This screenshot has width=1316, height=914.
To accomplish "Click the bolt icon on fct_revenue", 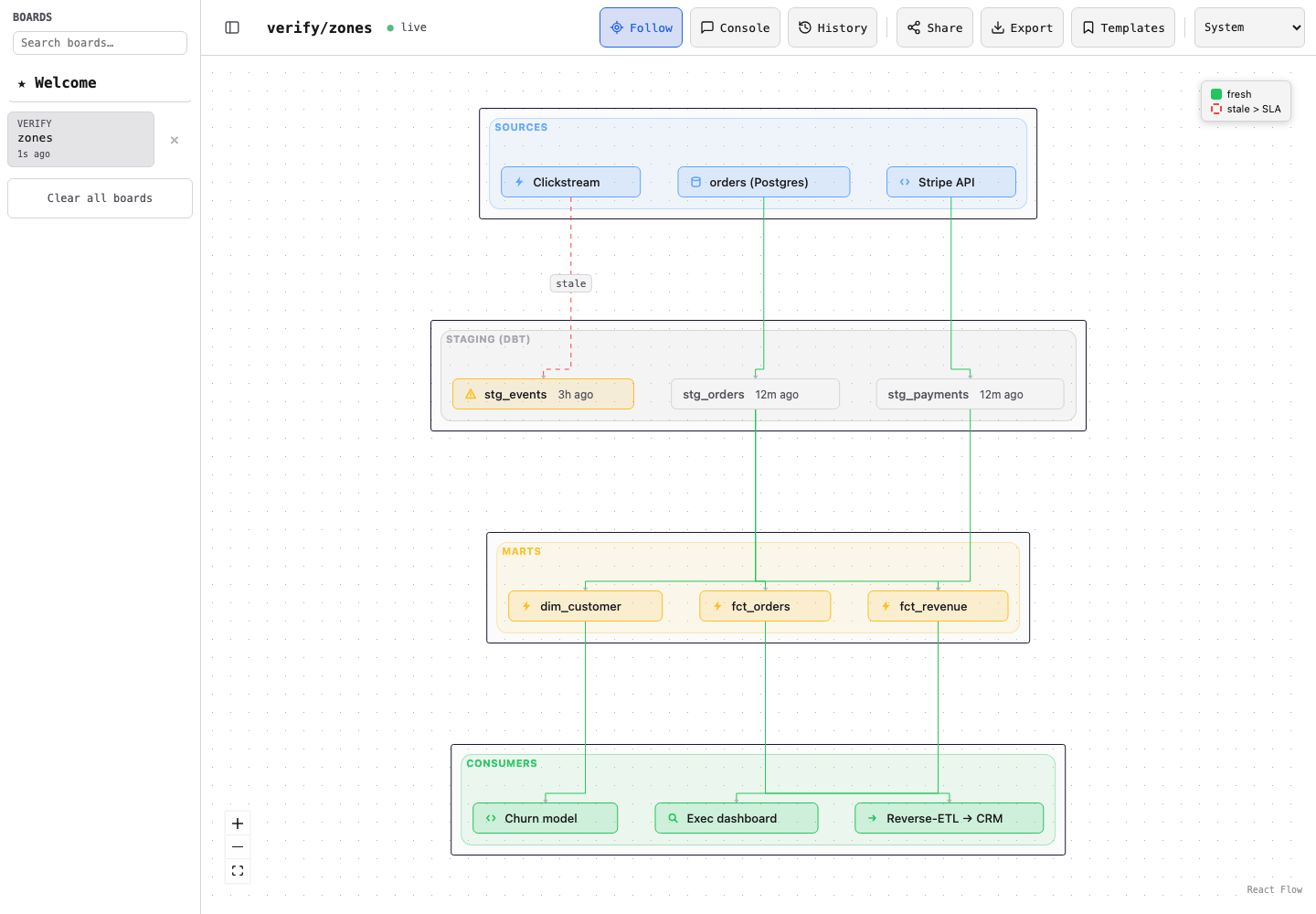I will click(886, 606).
